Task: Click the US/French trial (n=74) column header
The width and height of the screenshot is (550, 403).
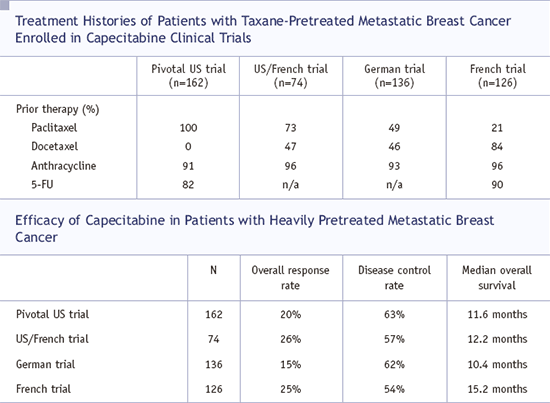Action: pyautogui.click(x=291, y=76)
